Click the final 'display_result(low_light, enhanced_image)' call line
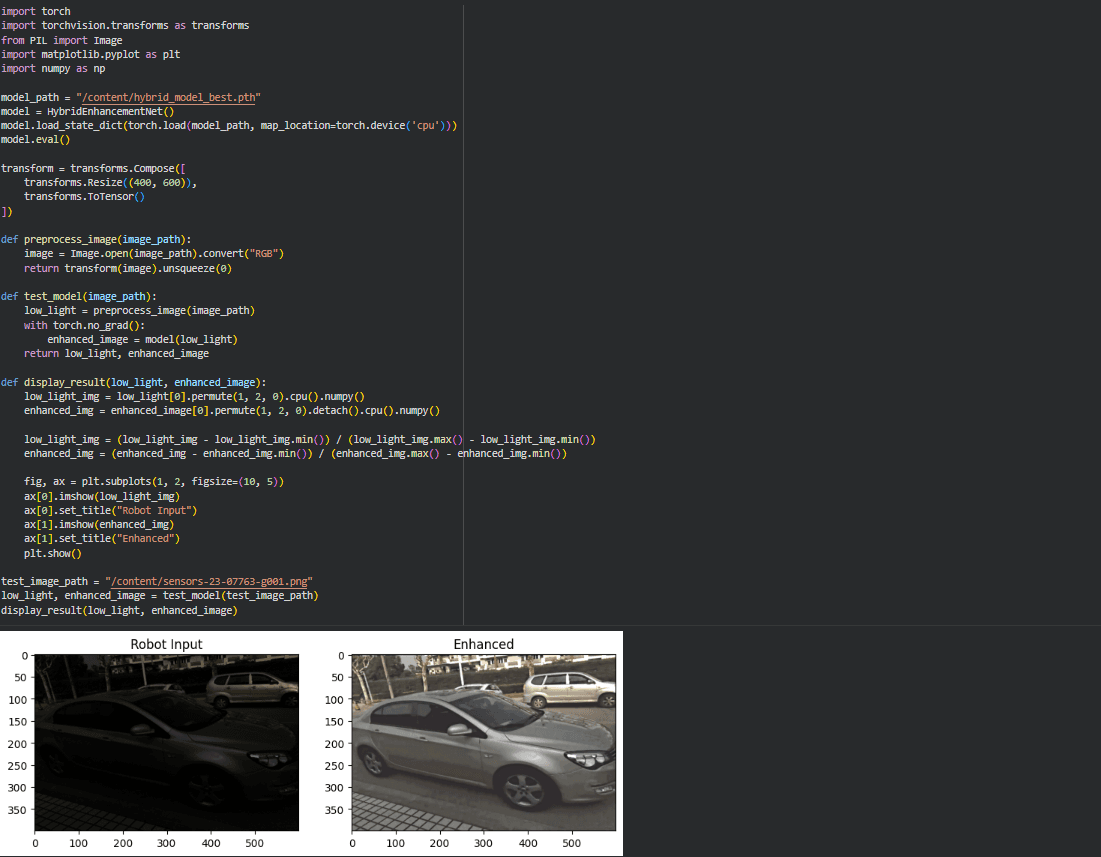Screen dimensions: 1101x857 [119, 610]
